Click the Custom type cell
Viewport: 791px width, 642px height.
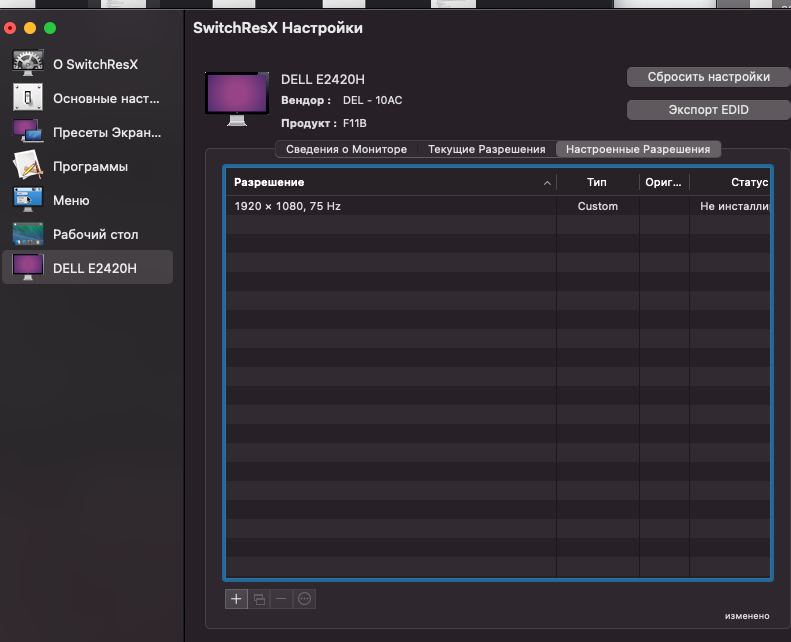(x=598, y=206)
